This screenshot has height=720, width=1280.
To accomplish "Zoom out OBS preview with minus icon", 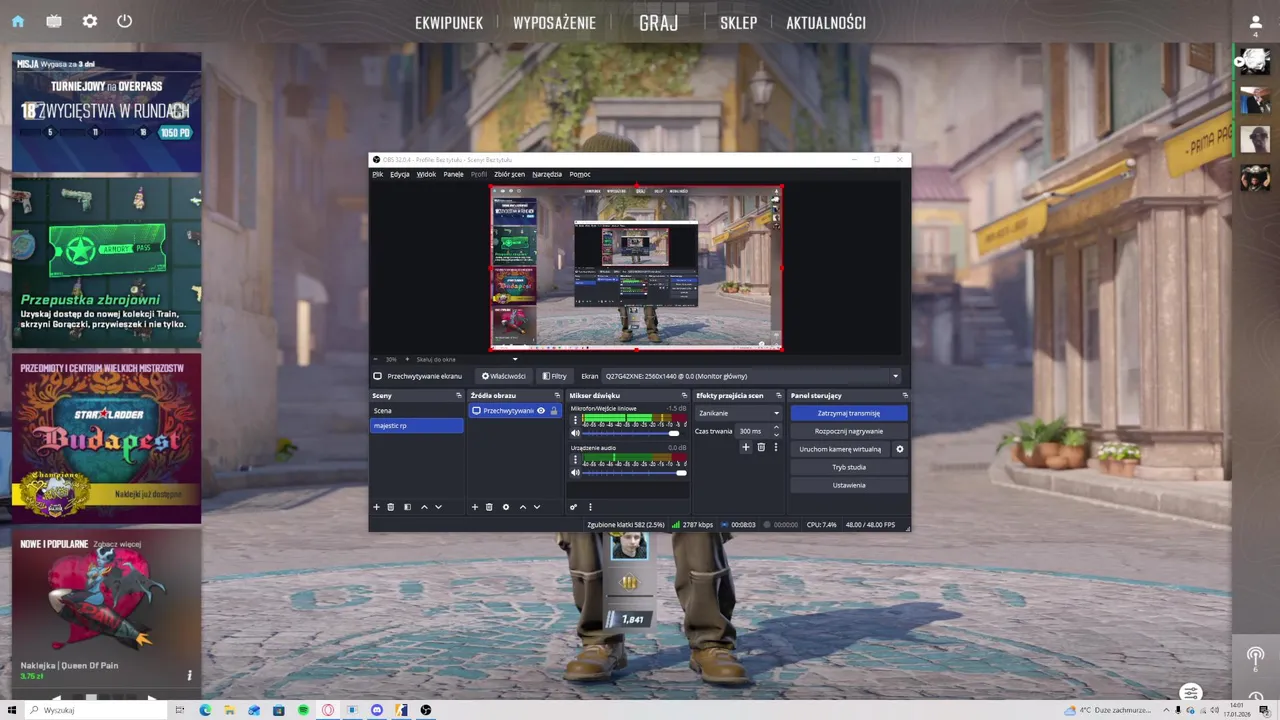I will 376,359.
